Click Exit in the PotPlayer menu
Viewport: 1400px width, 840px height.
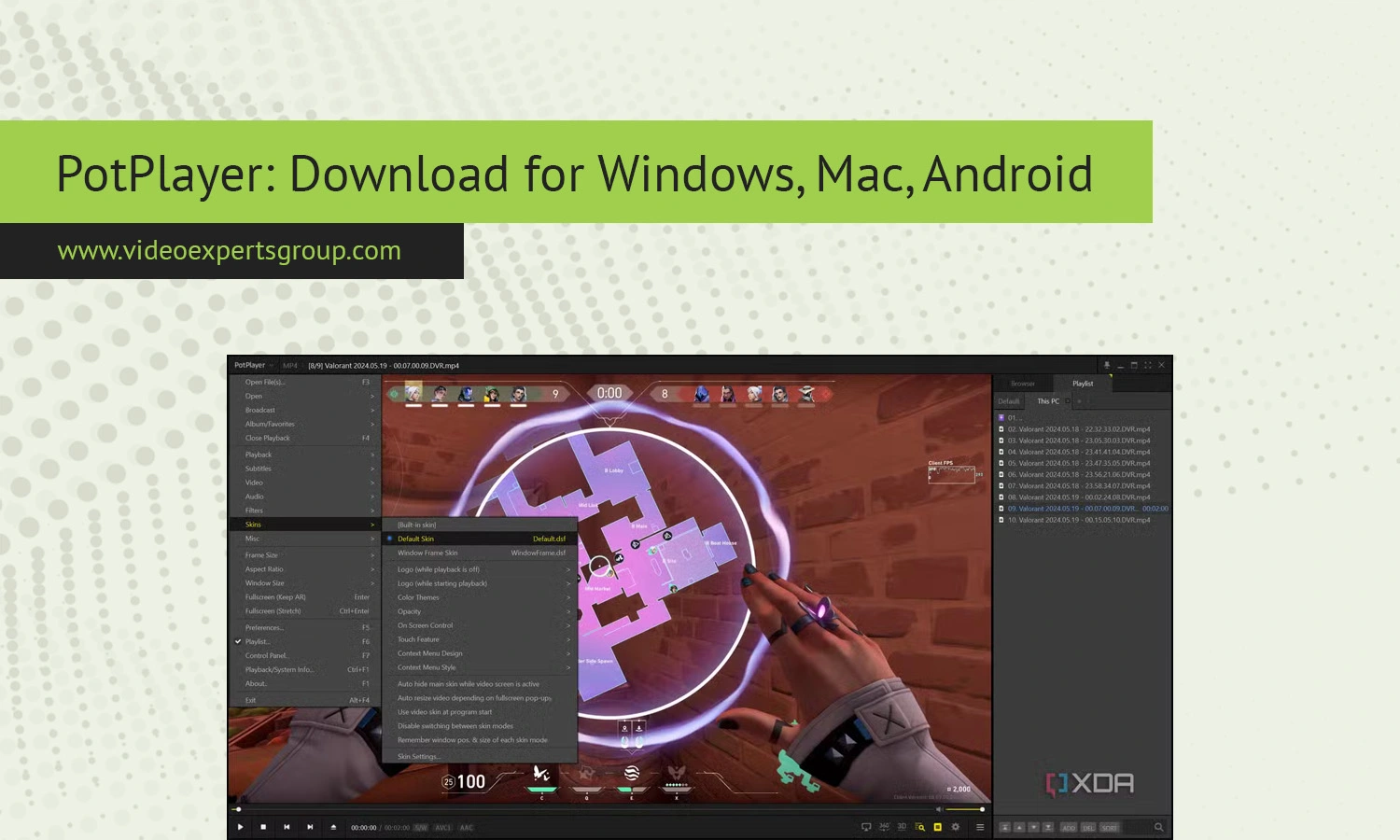pos(306,700)
